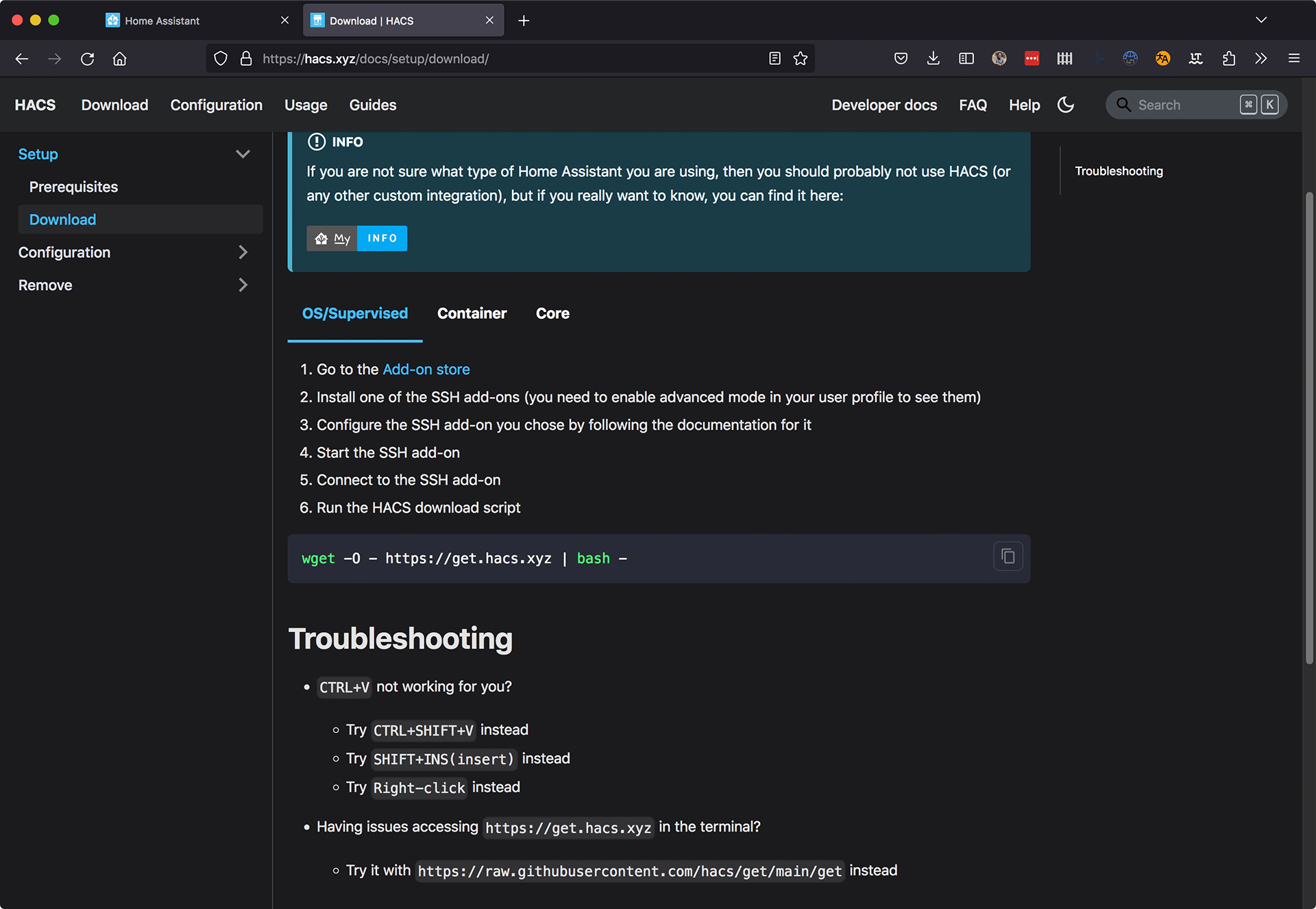
Task: Open Firefox hamburger application menu
Action: coord(1293,59)
